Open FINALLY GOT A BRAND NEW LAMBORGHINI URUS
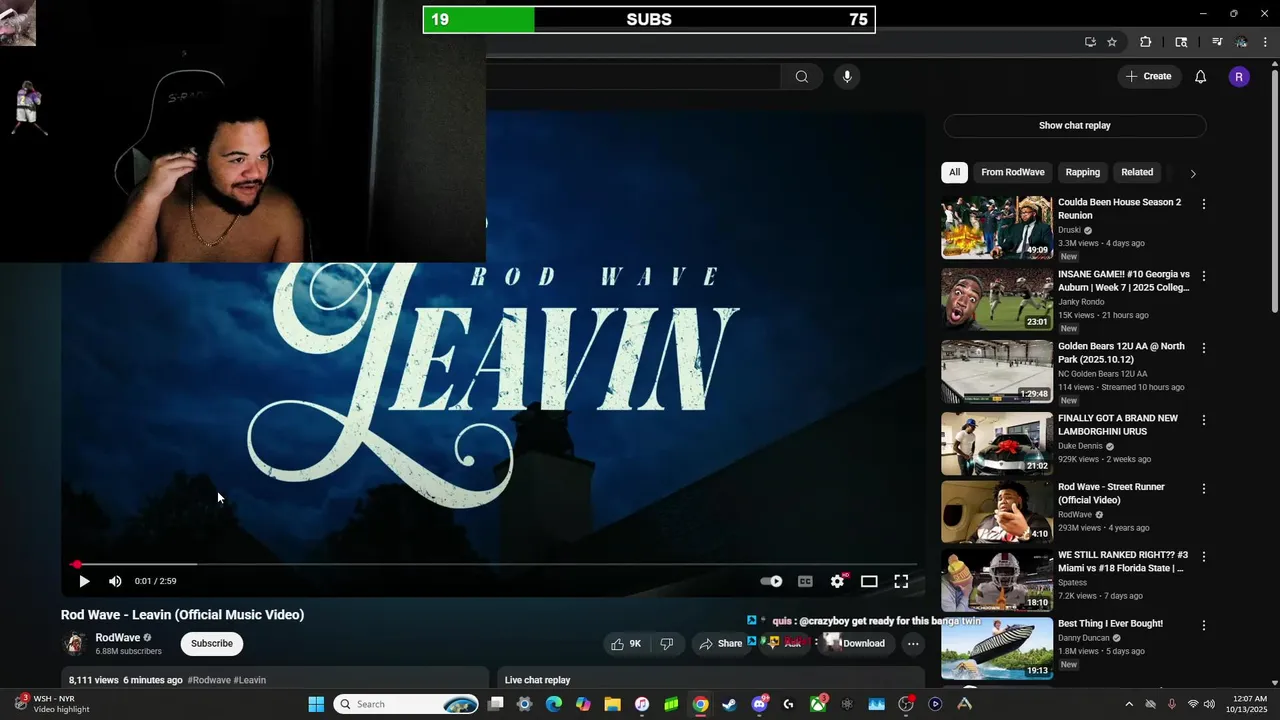Viewport: 1280px width, 720px height. [x=997, y=444]
